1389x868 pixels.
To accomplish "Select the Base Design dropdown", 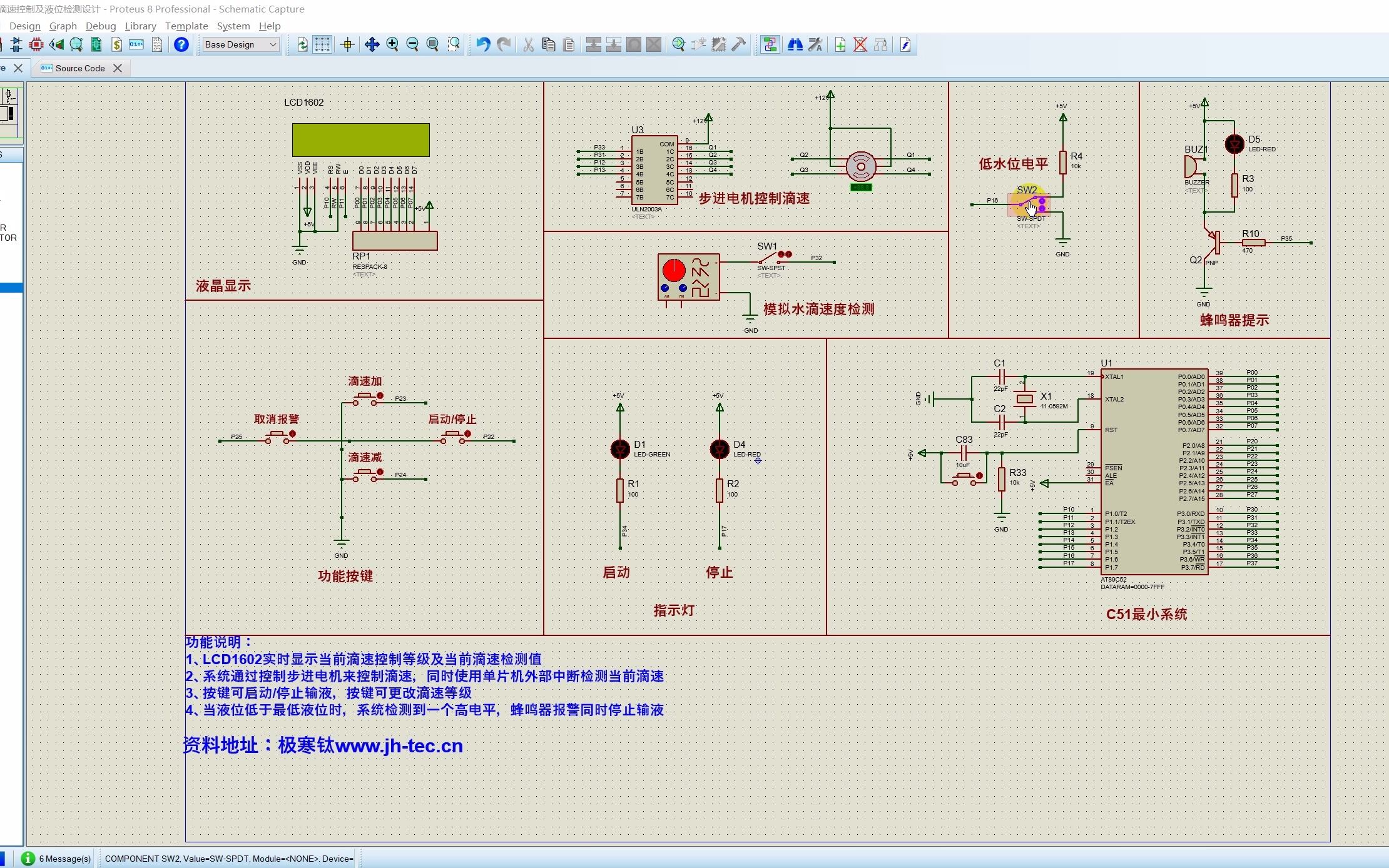I will (x=241, y=44).
